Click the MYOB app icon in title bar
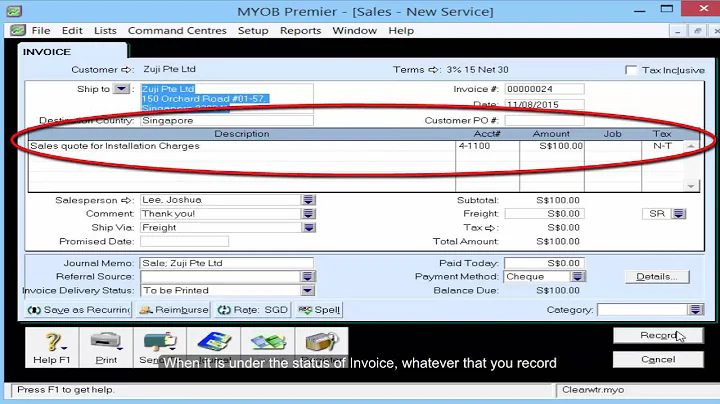The height and width of the screenshot is (404, 720). 15,11
